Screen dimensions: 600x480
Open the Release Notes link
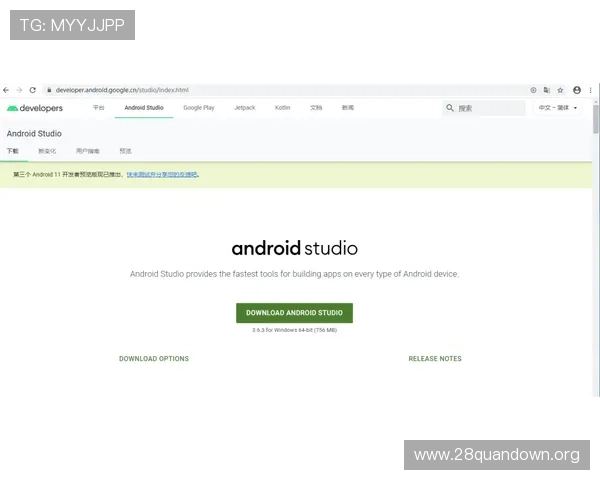pyautogui.click(x=435, y=359)
